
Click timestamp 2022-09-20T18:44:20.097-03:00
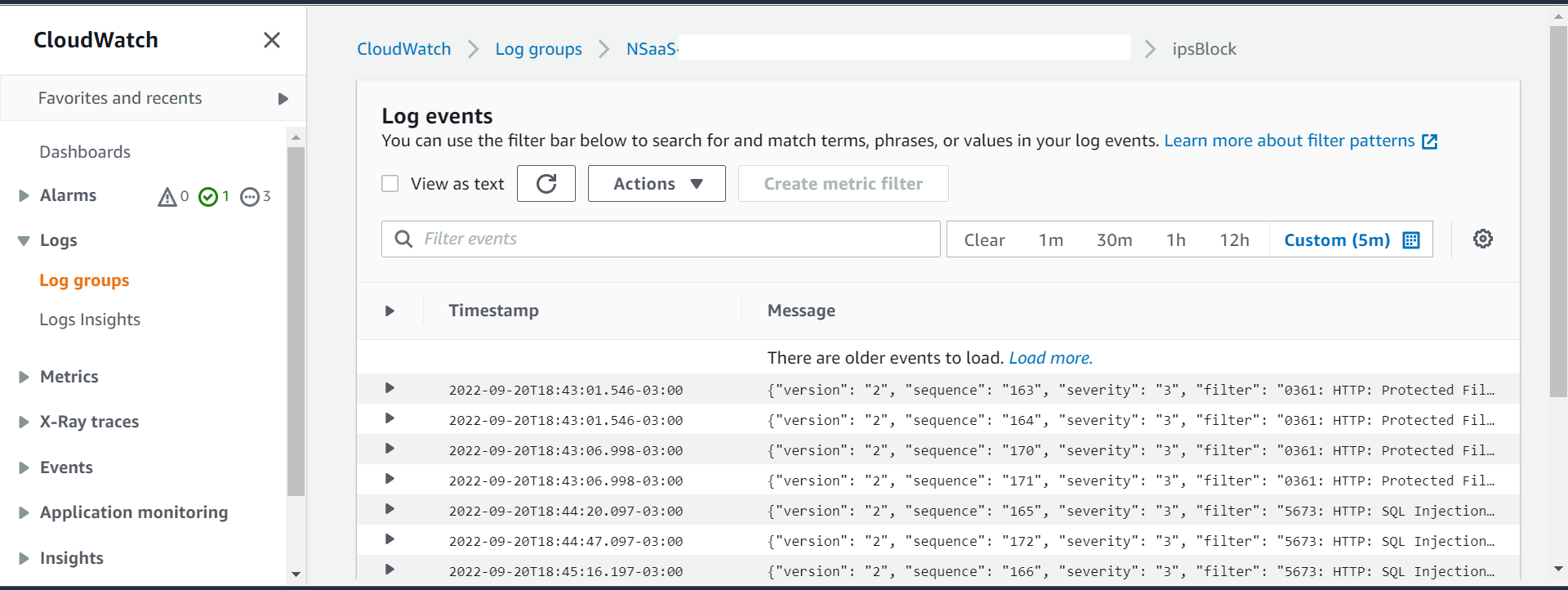566,512
